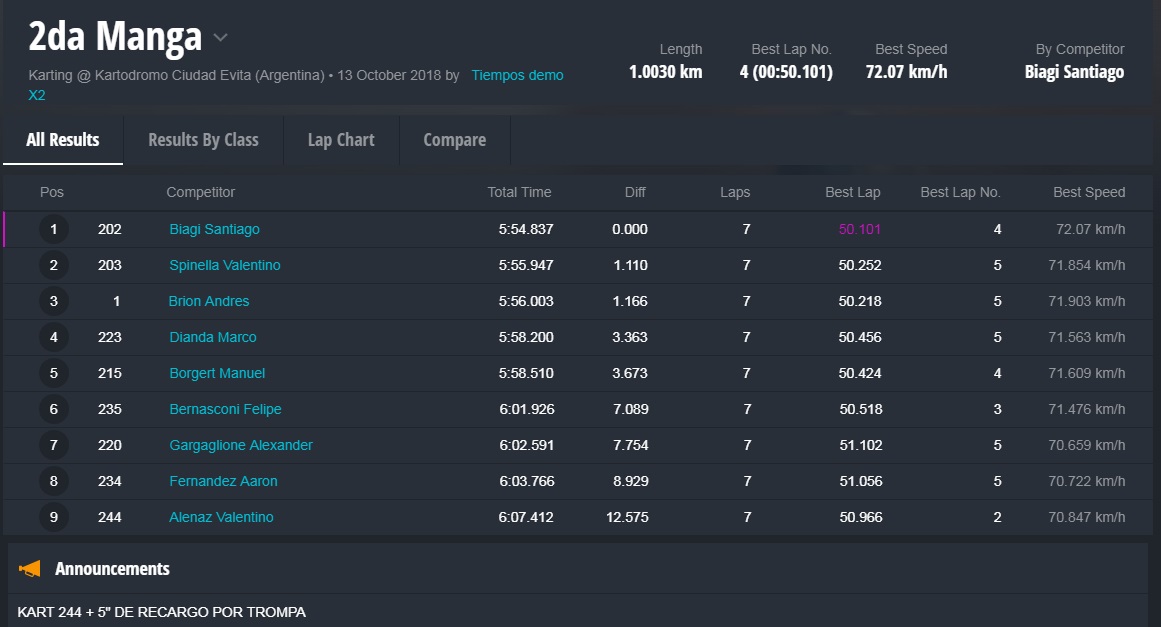
Task: Click the Total Time column header
Action: [x=519, y=192]
